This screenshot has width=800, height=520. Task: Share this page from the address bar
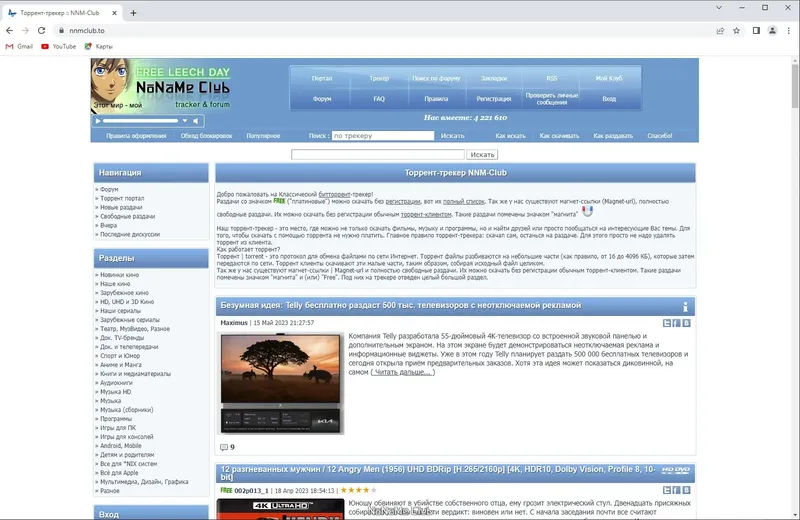coord(720,31)
